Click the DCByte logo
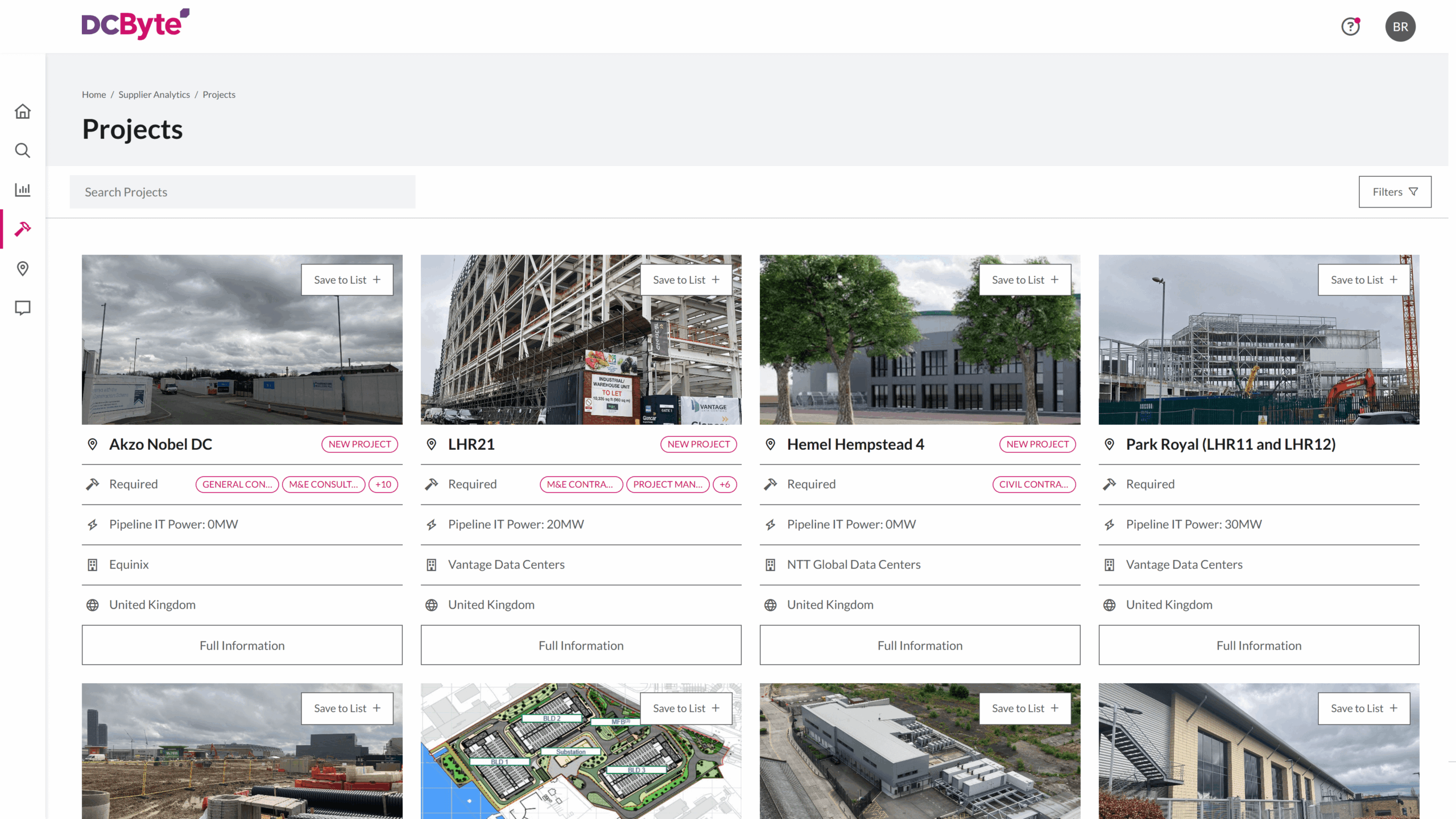The height and width of the screenshot is (819, 1456). point(135,24)
